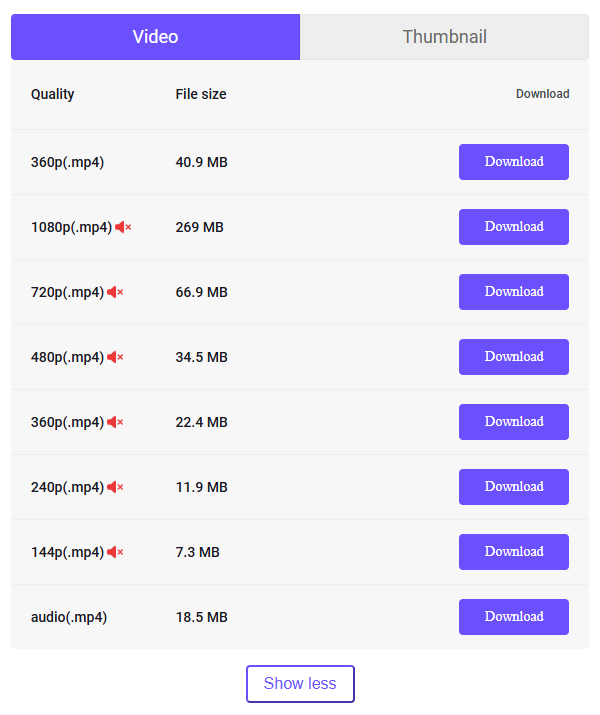Screen dimensions: 600x715
Task: Download the audio(.mp4) 18.5 MB file
Action: (x=514, y=617)
